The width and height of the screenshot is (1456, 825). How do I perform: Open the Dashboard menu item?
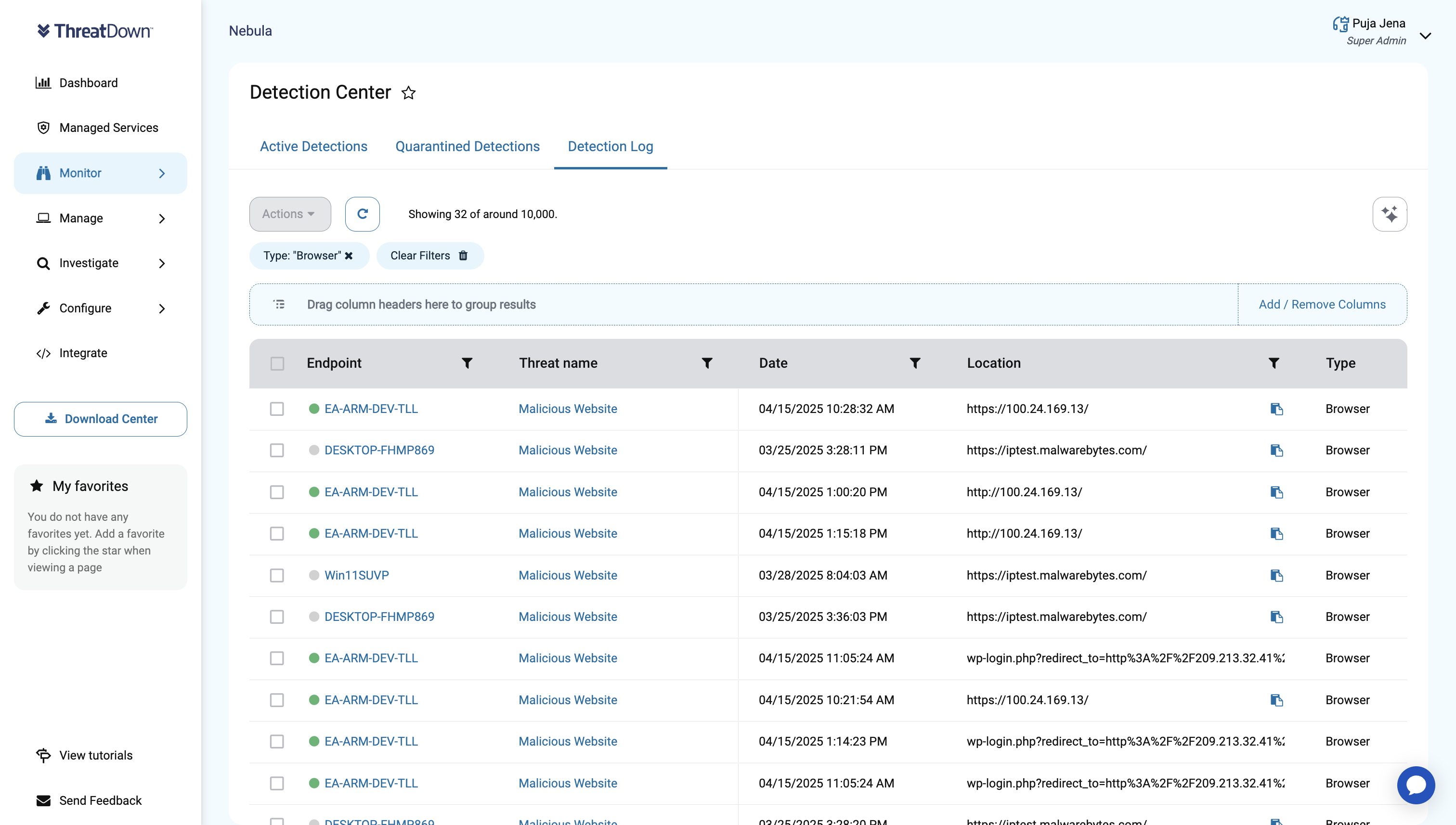point(89,83)
